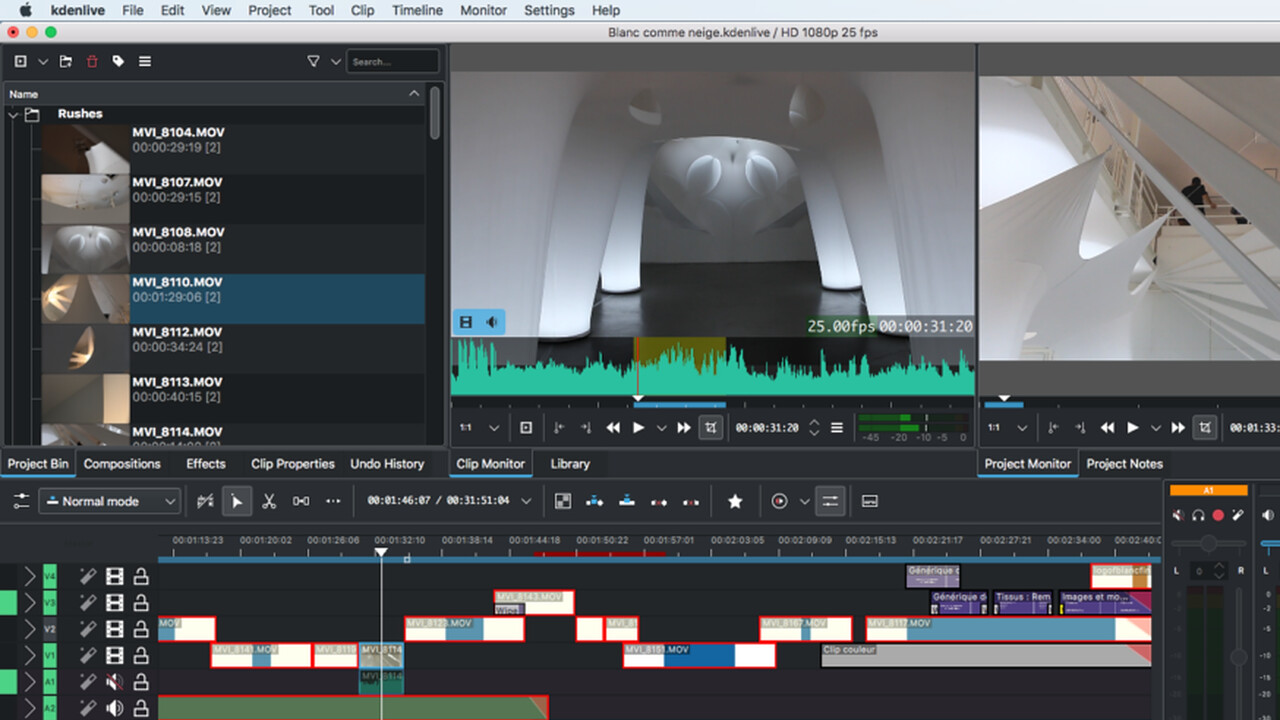Switch to the Clip Properties tab

[x=292, y=464]
